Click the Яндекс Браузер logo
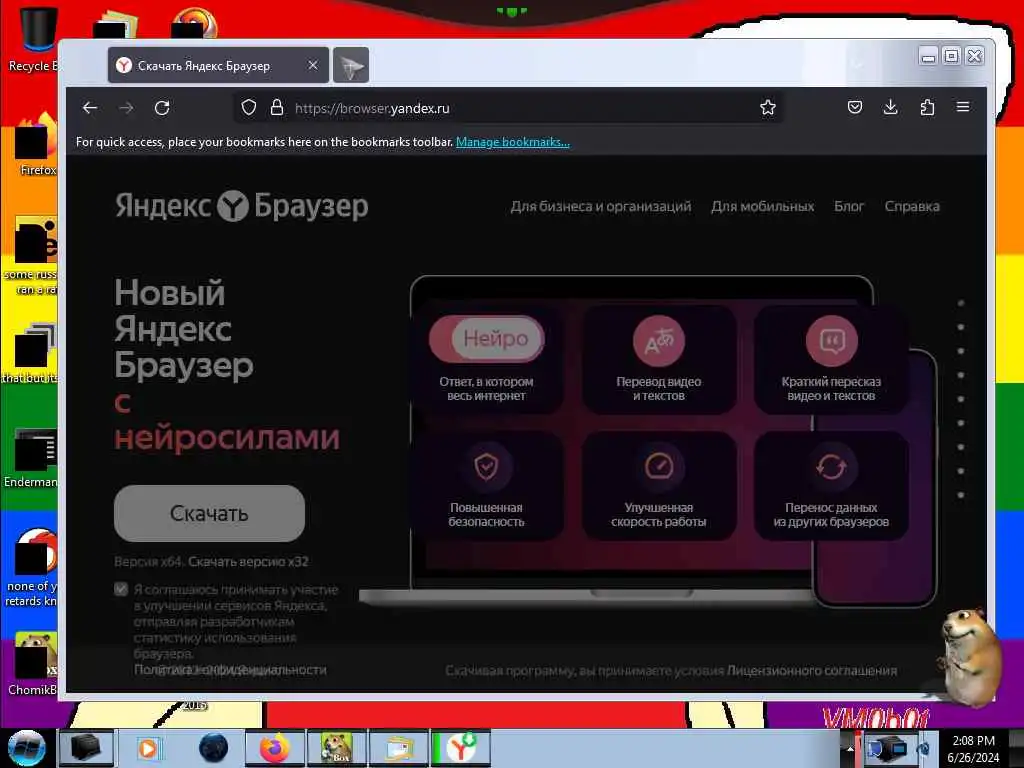Image resolution: width=1024 pixels, height=768 pixels. (x=242, y=206)
